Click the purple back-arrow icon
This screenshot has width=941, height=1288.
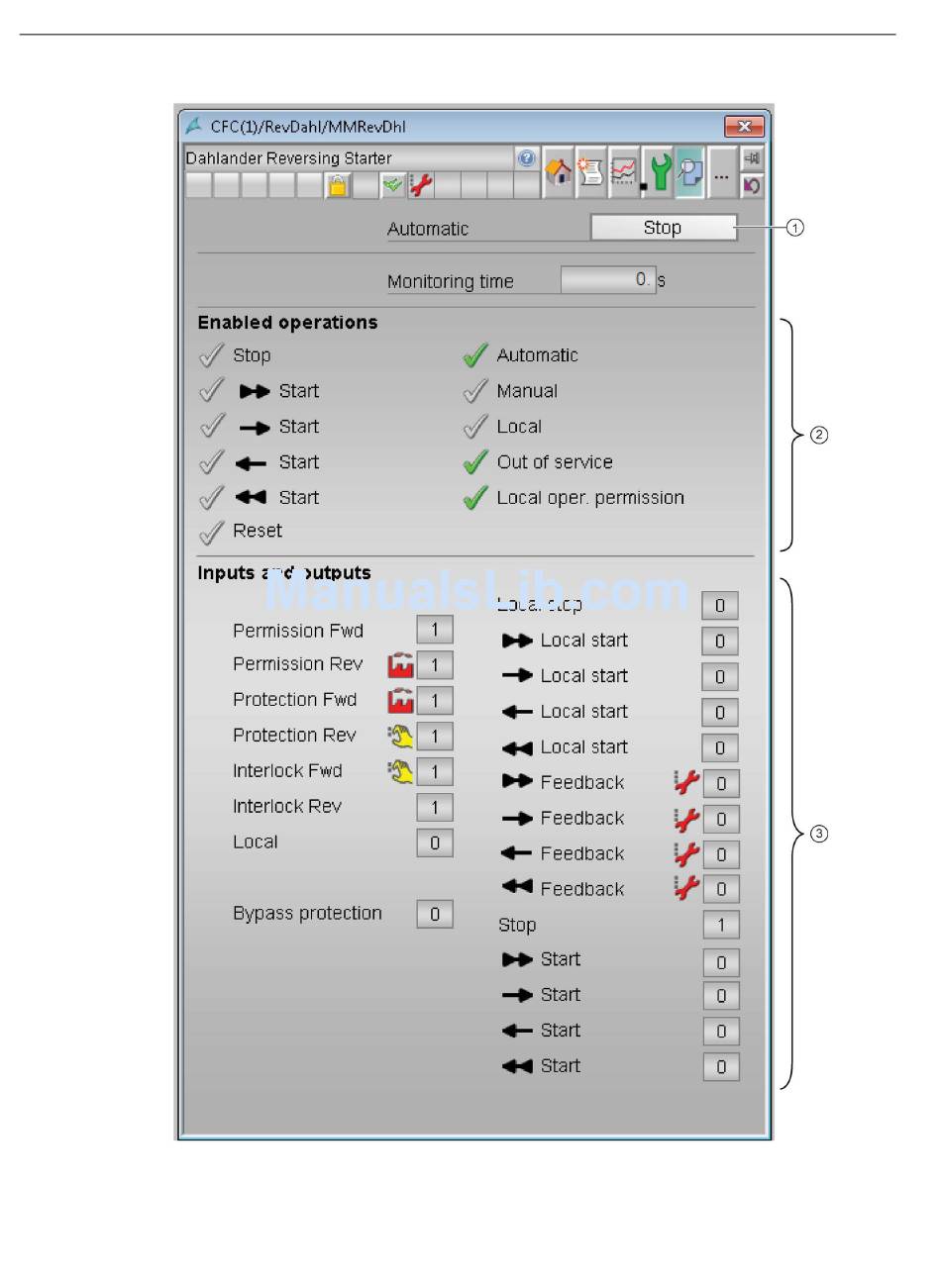coord(752,185)
